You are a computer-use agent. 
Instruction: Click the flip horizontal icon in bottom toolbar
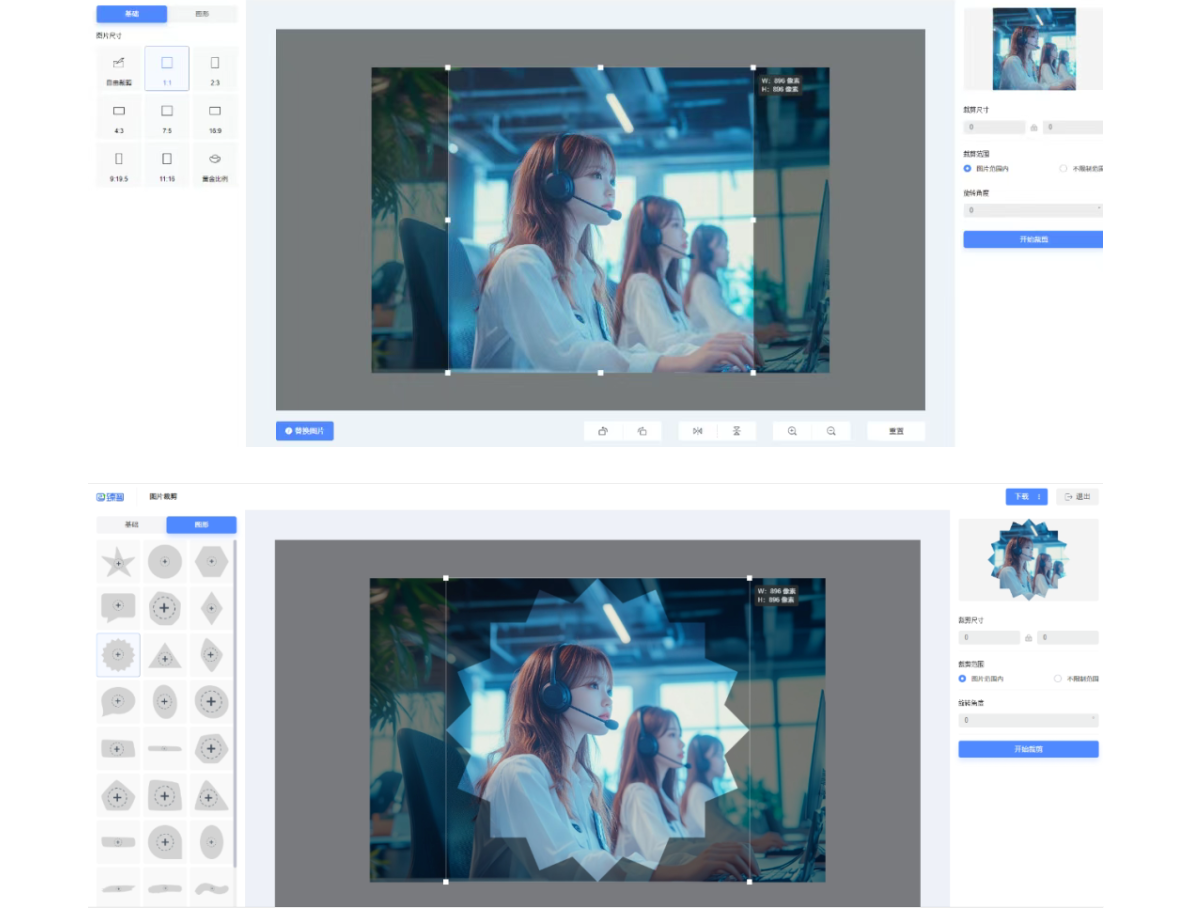[698, 431]
